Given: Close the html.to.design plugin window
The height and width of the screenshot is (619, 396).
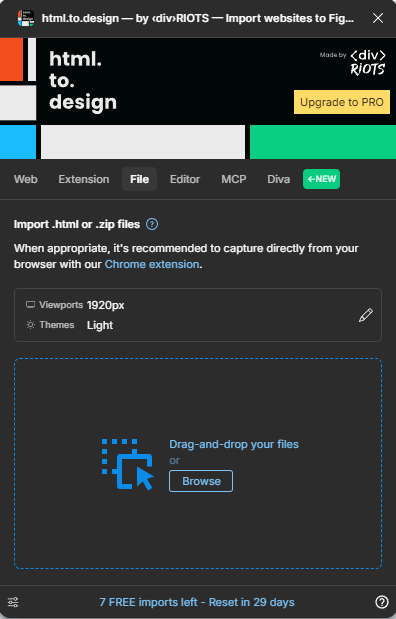Looking at the screenshot, I should click(378, 18).
